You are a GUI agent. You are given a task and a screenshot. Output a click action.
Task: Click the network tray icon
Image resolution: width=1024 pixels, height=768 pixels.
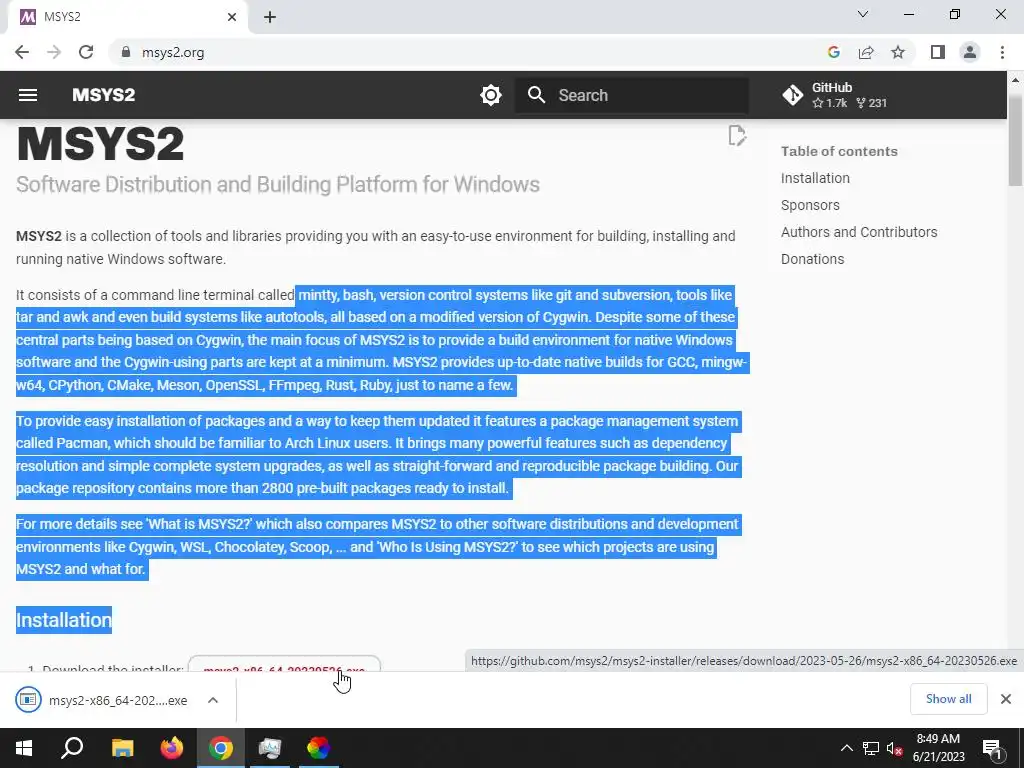pos(870,748)
